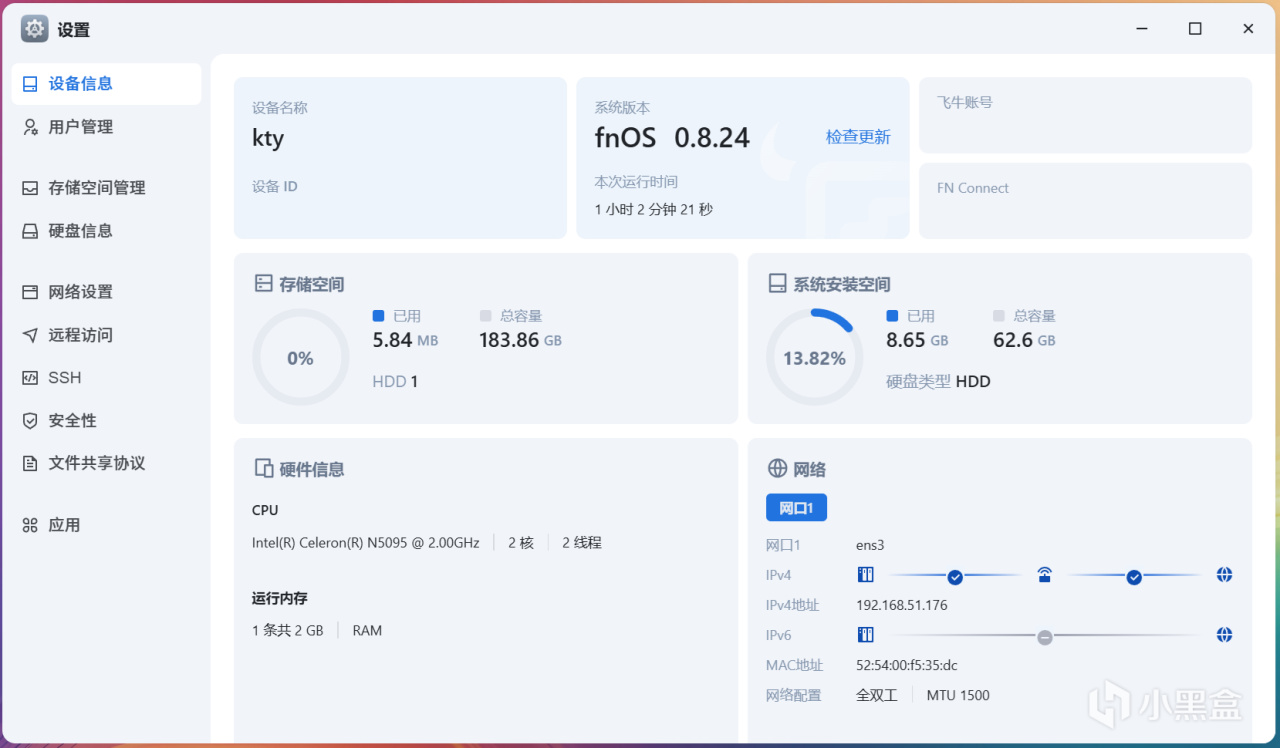Open 网络设置 section
This screenshot has height=748, width=1280.
coord(106,292)
